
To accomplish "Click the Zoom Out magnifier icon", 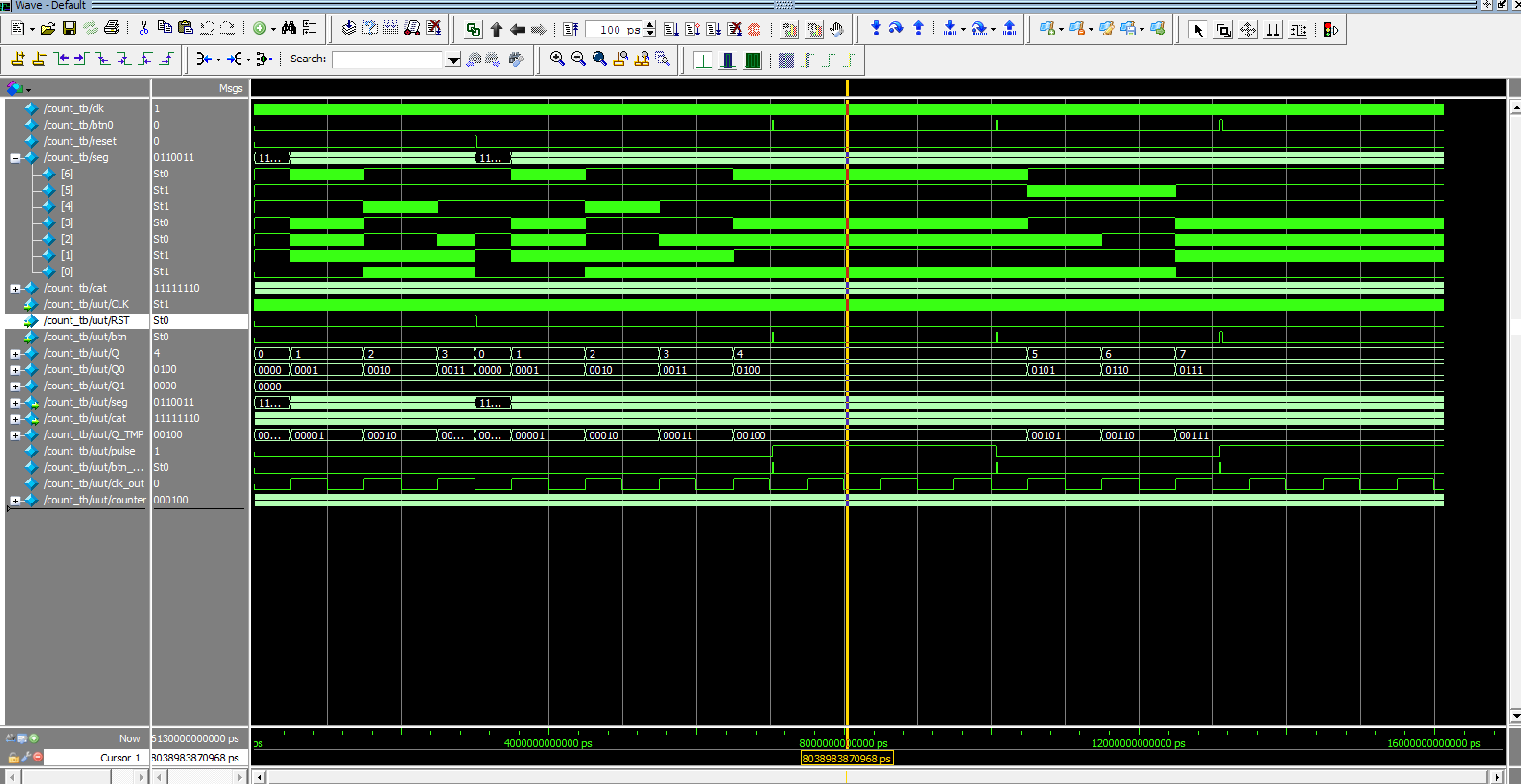I will 578,59.
